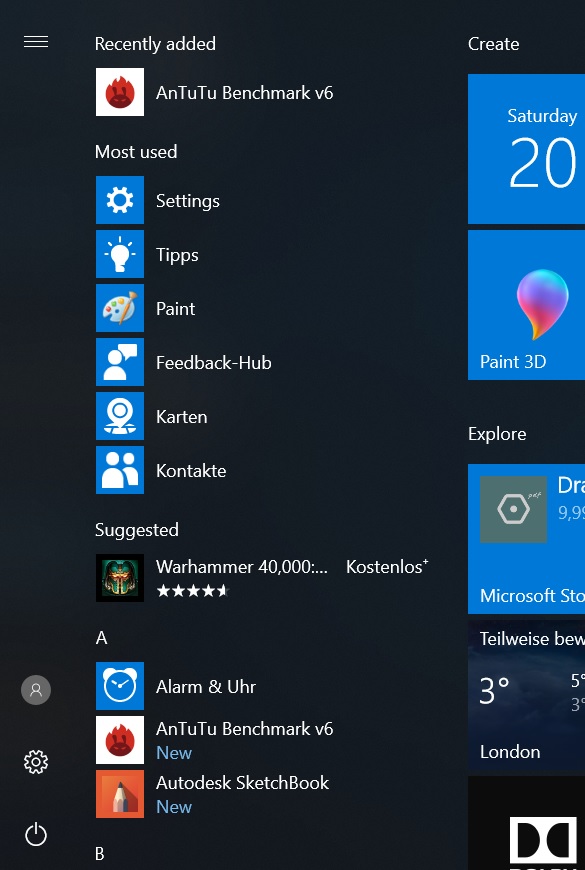Viewport: 585px width, 870px height.
Task: Click the gear settings icon in sidebar
Action: coord(36,762)
